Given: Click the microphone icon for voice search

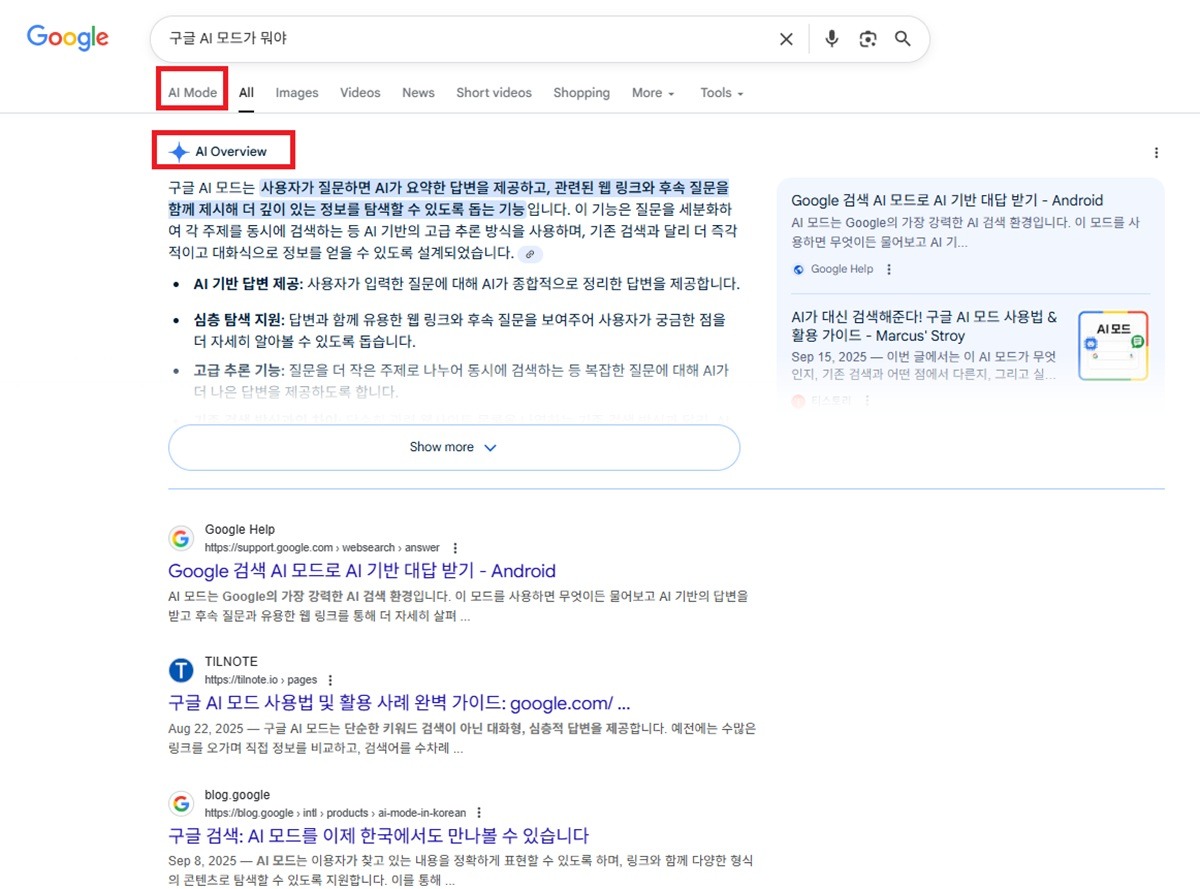Looking at the screenshot, I should click(831, 38).
